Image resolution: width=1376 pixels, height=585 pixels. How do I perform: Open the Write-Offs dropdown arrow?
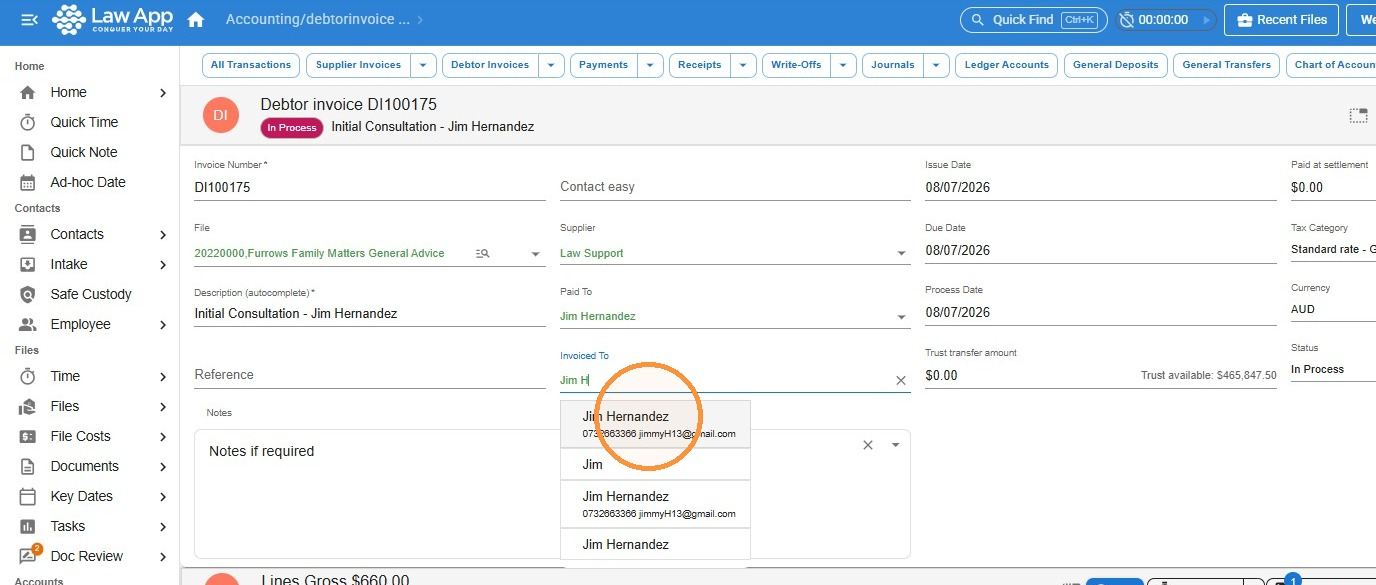844,65
